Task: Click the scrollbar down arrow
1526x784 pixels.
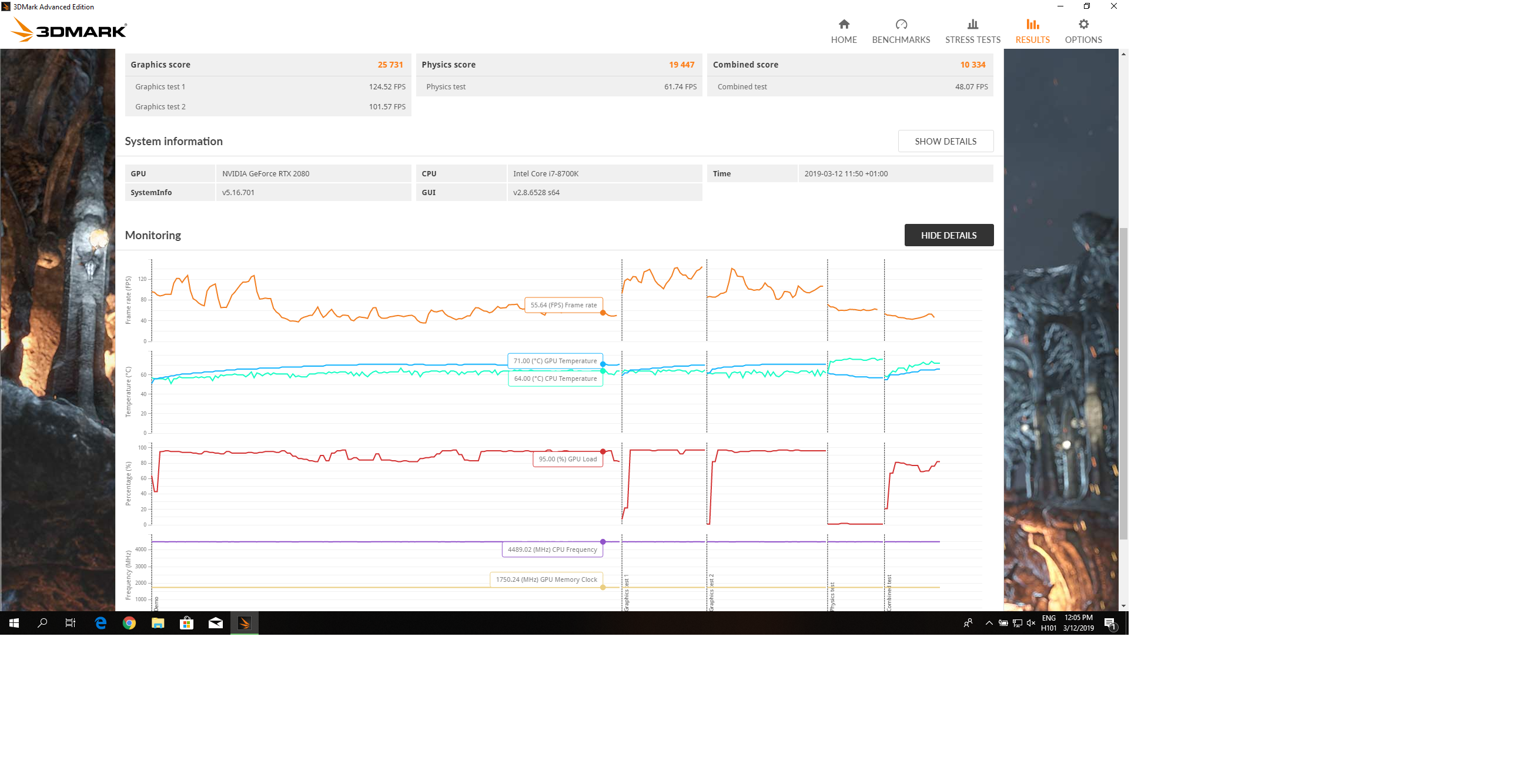Action: point(1123,606)
